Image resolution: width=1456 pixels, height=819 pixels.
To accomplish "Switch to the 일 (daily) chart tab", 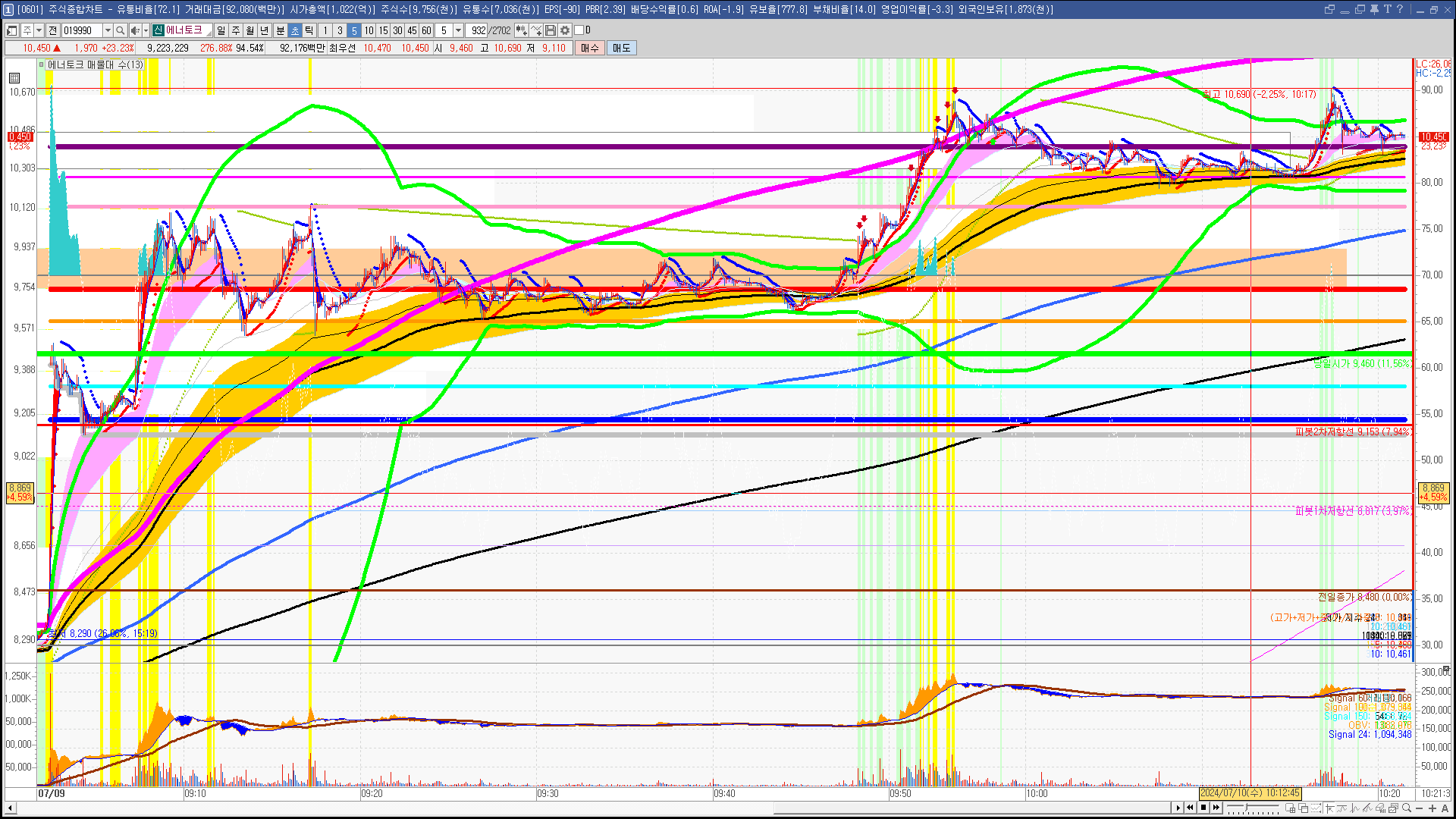I will (x=221, y=30).
